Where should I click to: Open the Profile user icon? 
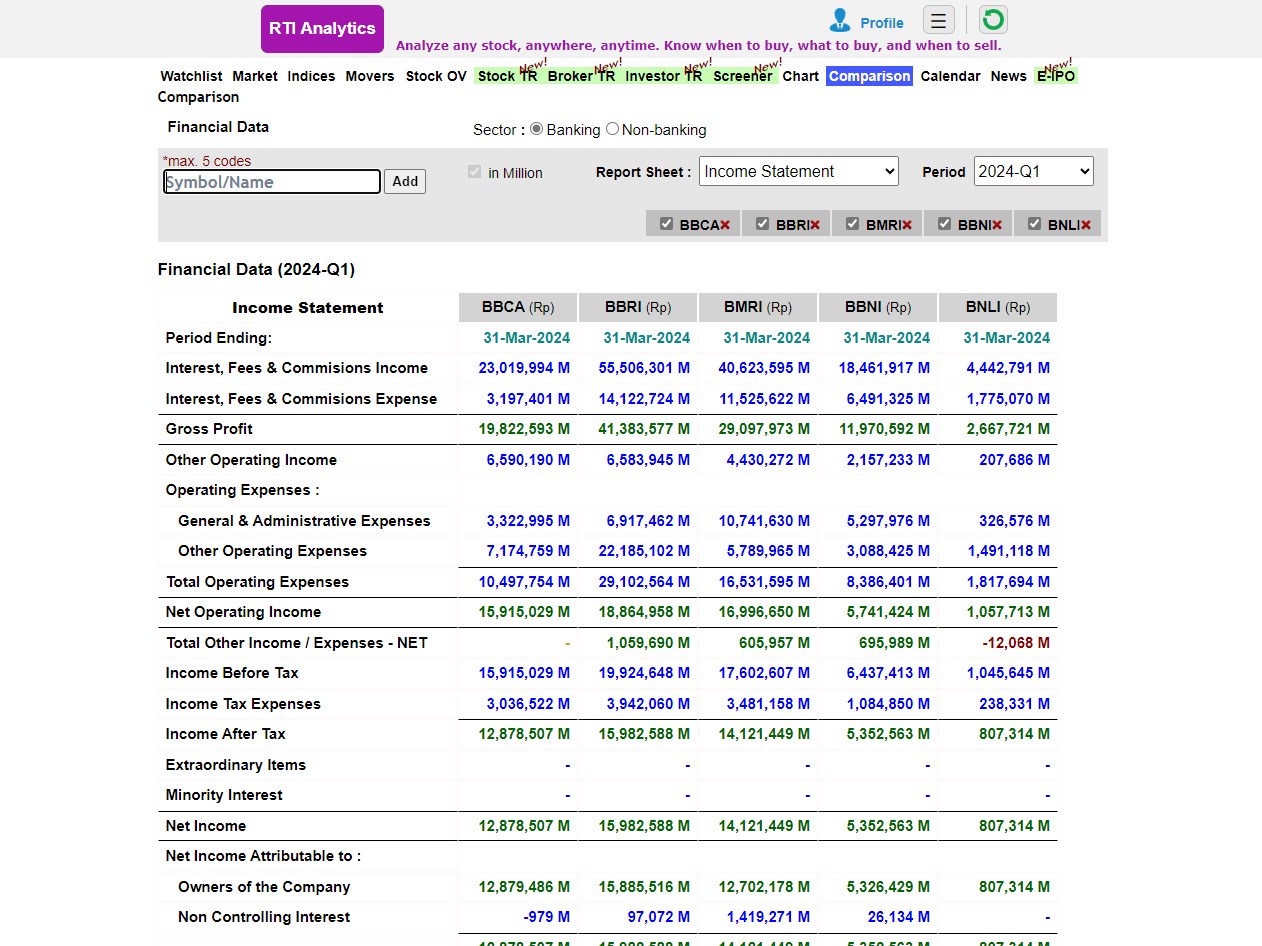click(x=840, y=21)
